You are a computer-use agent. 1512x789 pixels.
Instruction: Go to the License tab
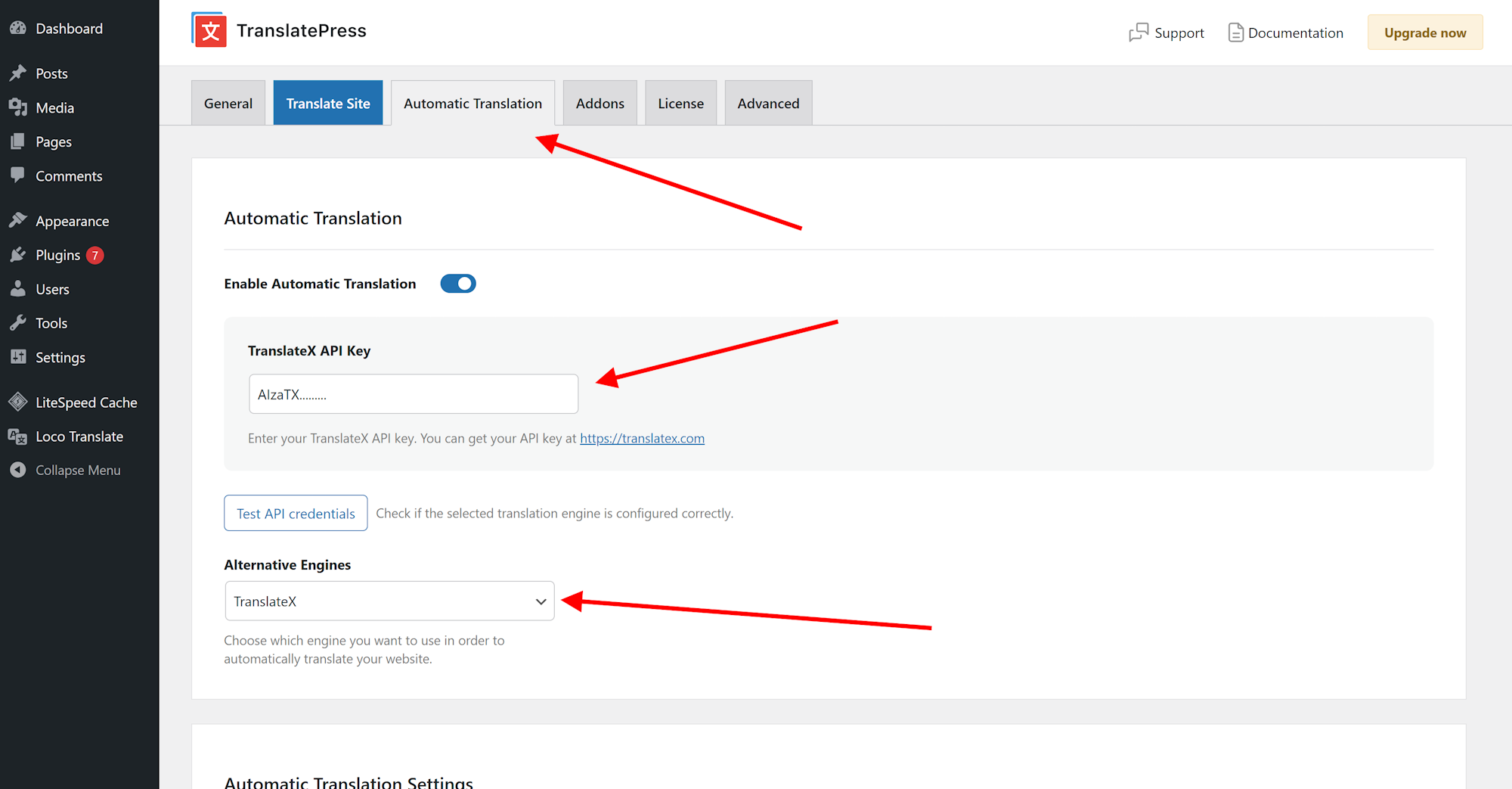[680, 103]
